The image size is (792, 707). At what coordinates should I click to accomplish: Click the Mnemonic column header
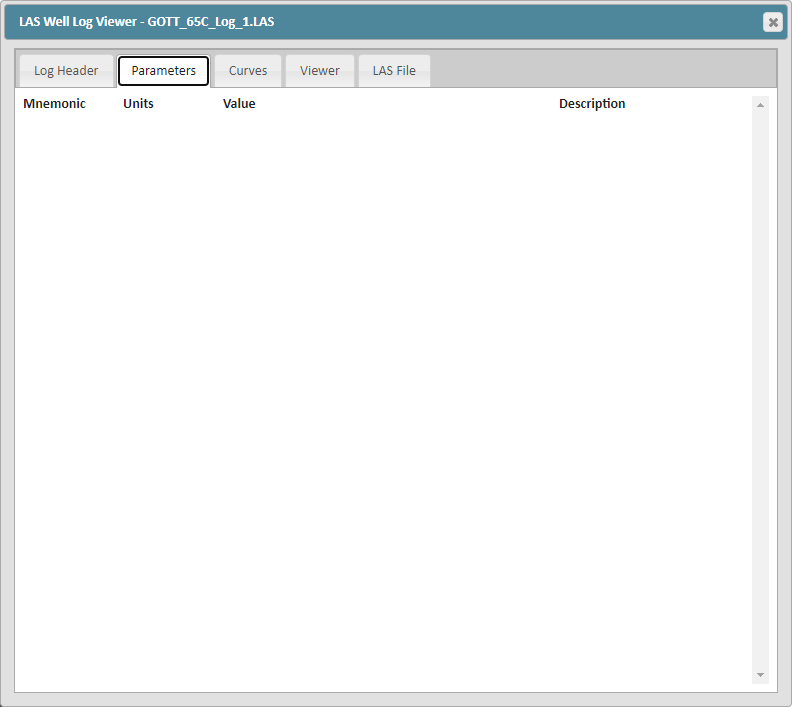click(55, 104)
